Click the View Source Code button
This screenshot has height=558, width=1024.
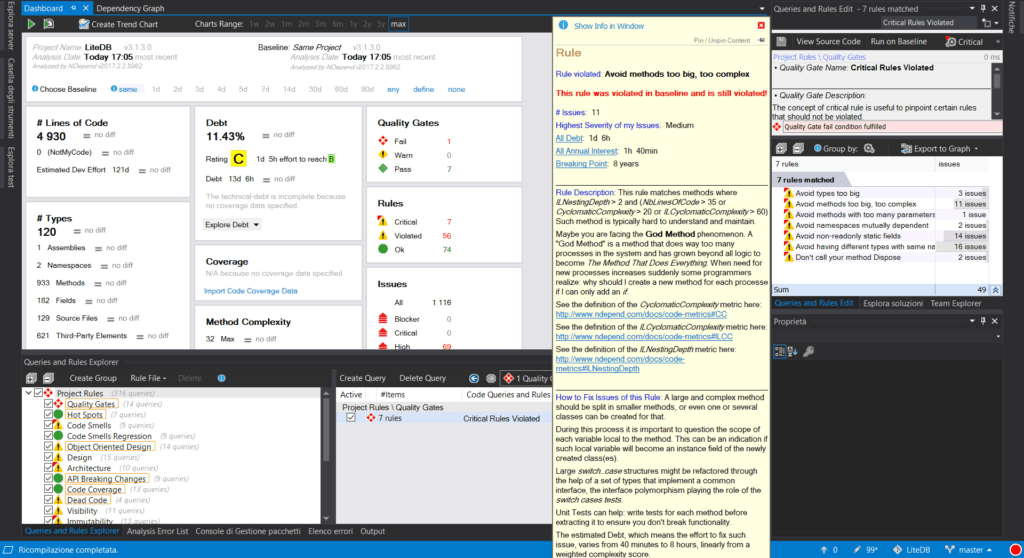coord(827,41)
